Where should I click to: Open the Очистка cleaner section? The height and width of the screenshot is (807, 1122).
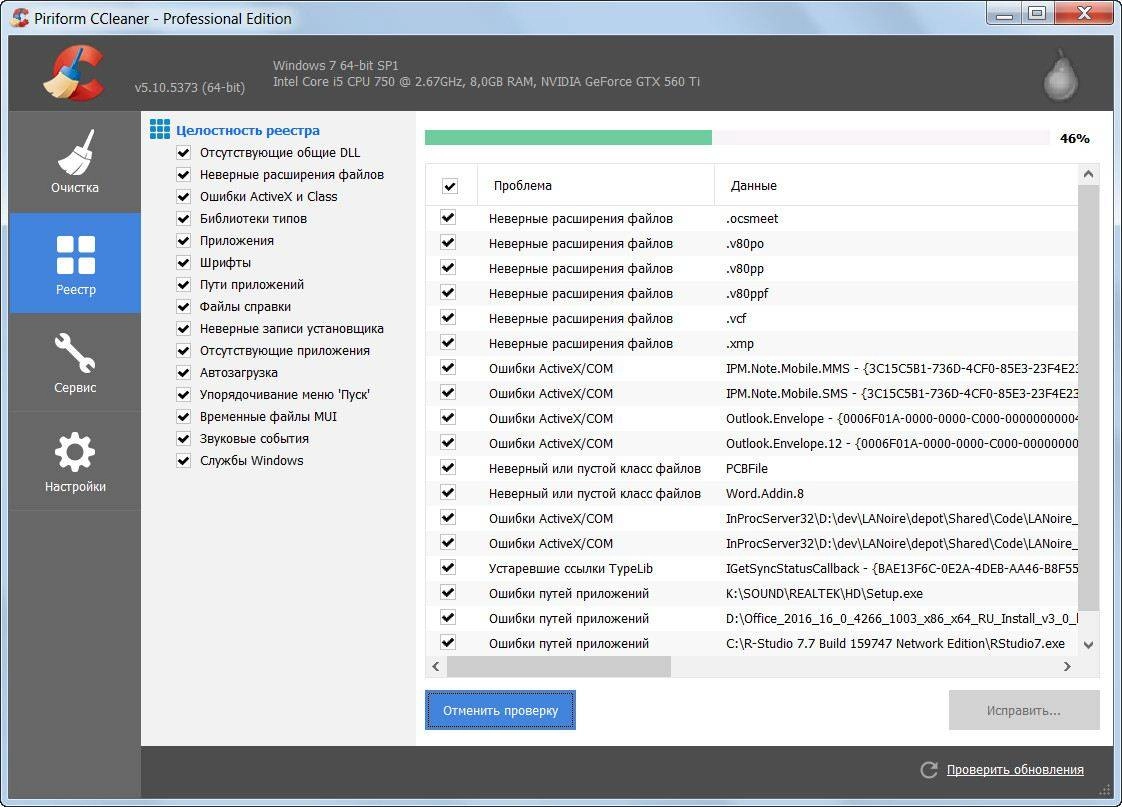pos(75,162)
